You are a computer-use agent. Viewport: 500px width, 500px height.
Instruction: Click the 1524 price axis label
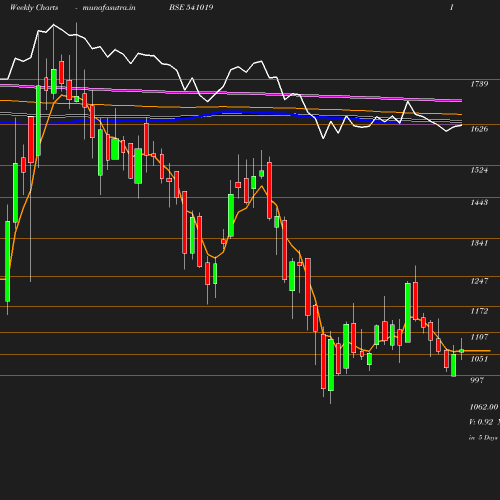479,170
